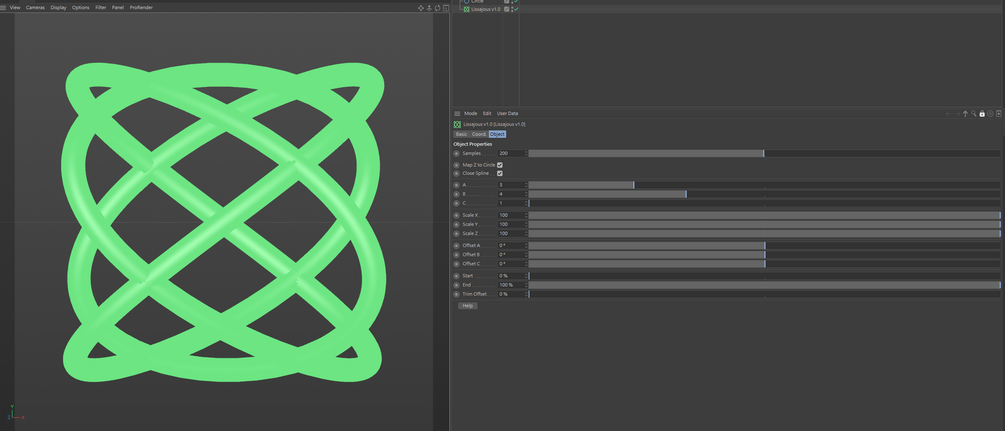Click the Close Spline keyframe circle
Viewport: 1005px width, 431px height.
click(x=456, y=174)
